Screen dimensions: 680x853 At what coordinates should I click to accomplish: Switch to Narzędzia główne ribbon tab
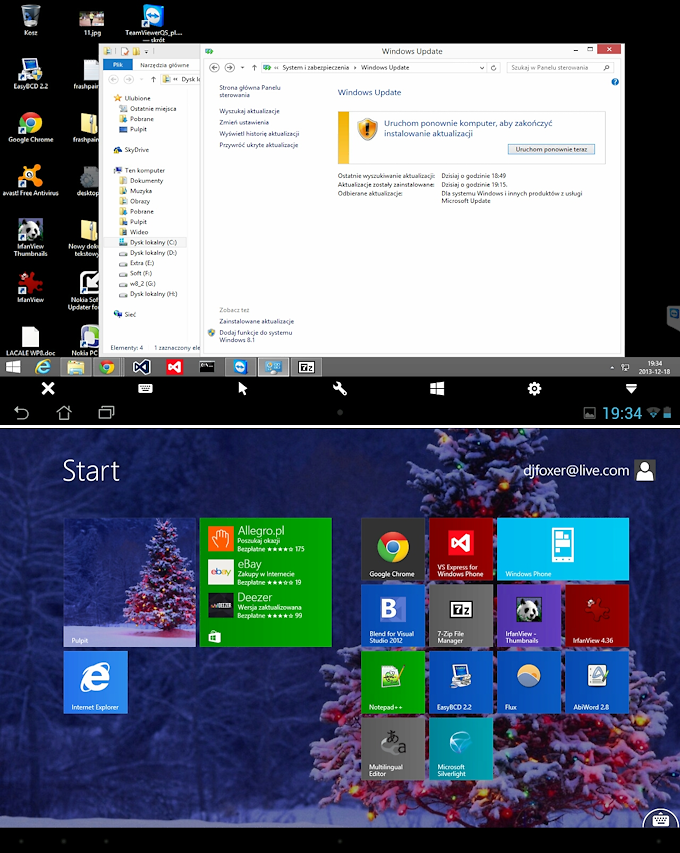pyautogui.click(x=164, y=65)
